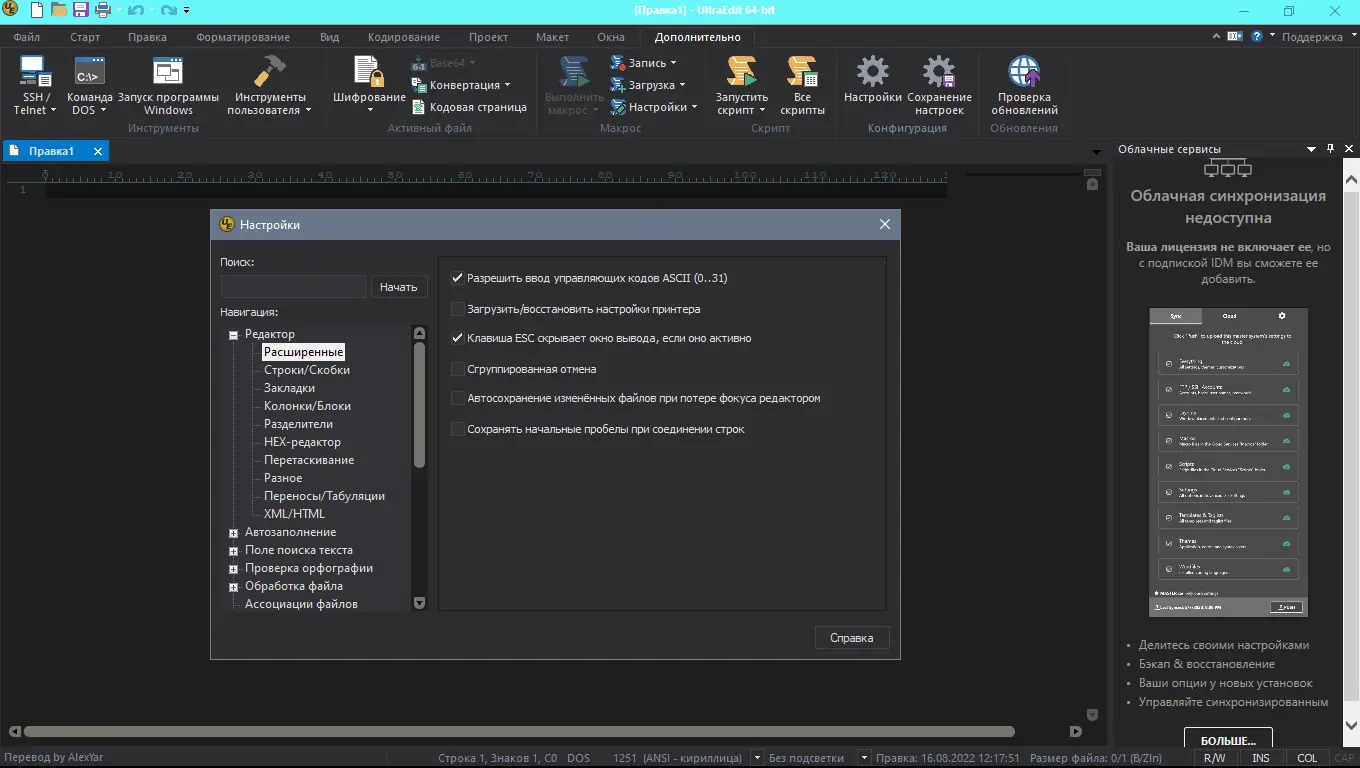
Task: Open the Файл menu
Action: [27, 37]
